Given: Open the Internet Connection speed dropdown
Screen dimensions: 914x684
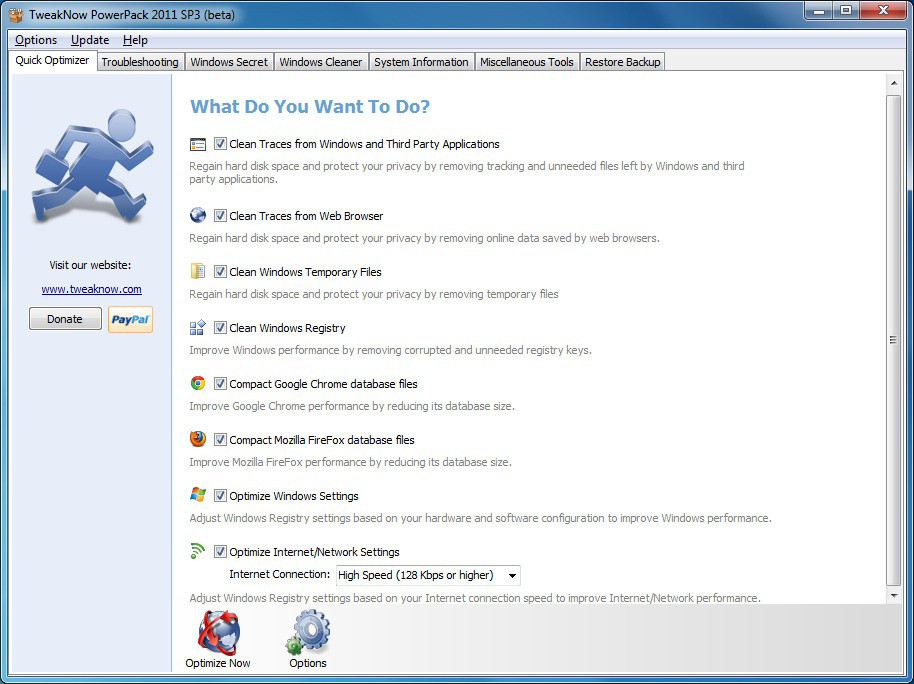Looking at the screenshot, I should click(x=512, y=575).
